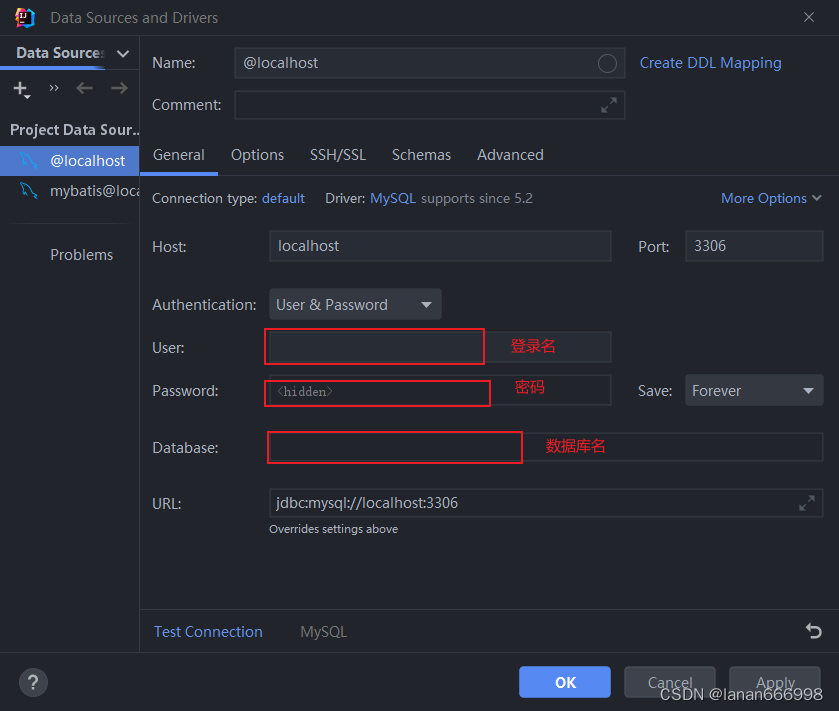Focus the Port field showing 3306
This screenshot has height=711, width=839.
pos(754,246)
